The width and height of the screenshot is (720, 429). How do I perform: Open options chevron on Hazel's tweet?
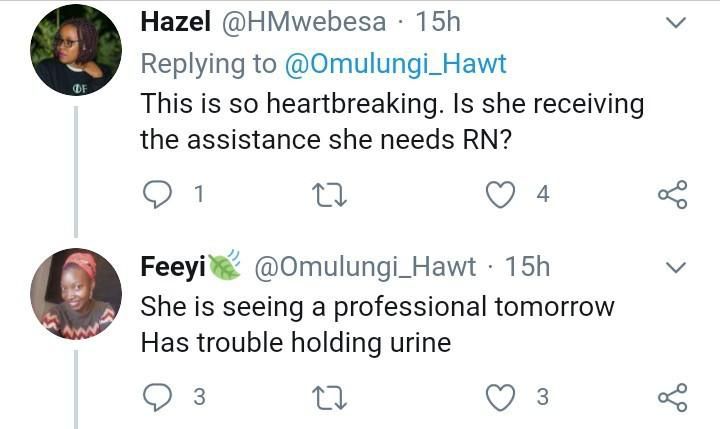tap(676, 22)
